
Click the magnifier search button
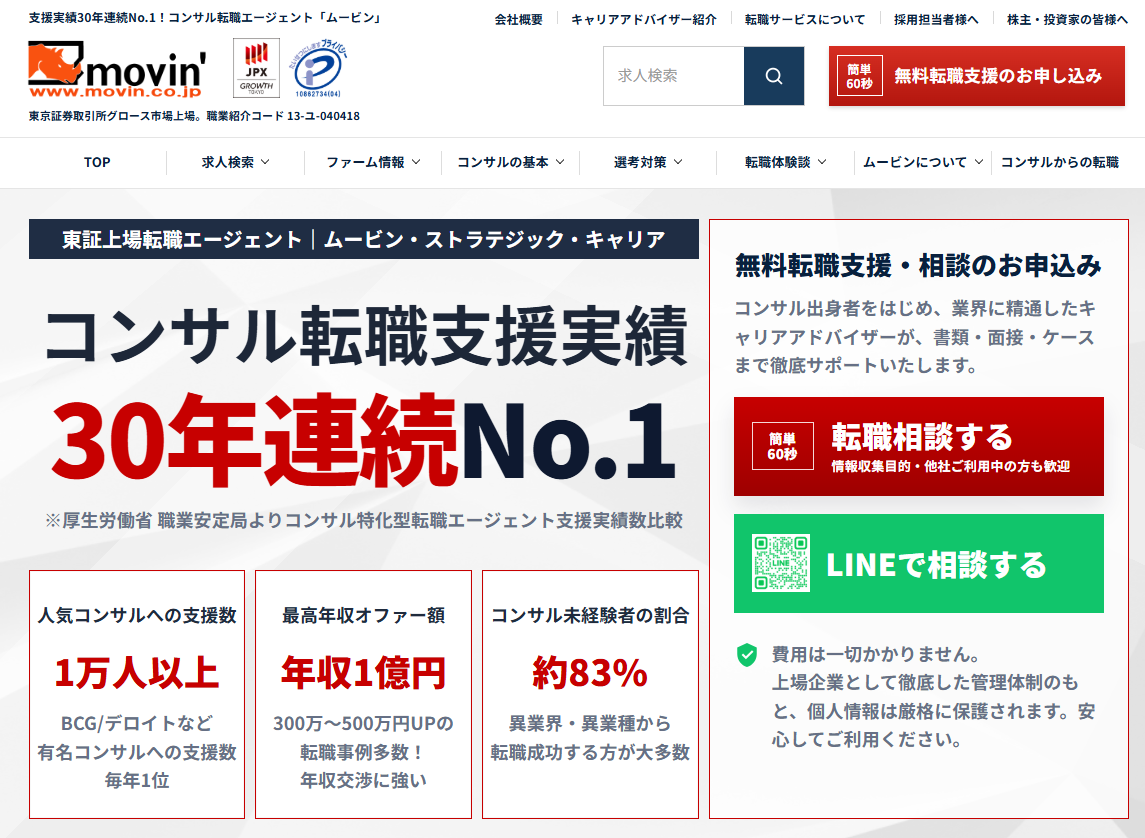(x=774, y=76)
